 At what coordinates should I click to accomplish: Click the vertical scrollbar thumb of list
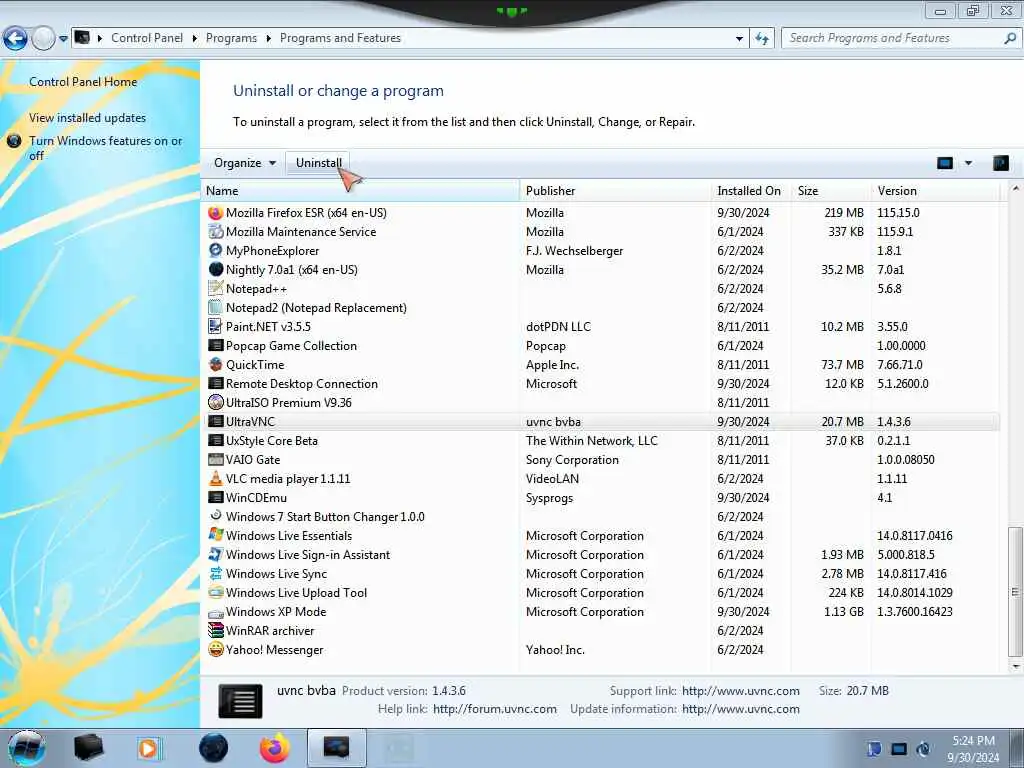tap(1015, 592)
